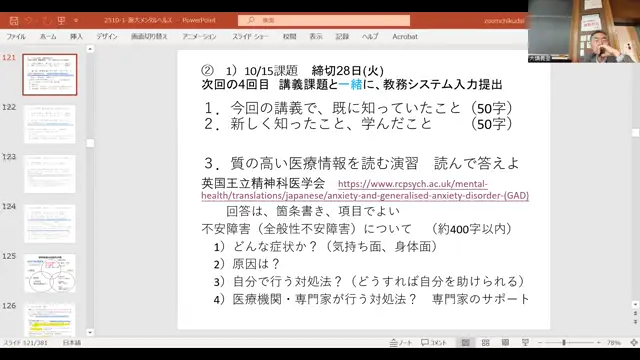The image size is (640, 360).
Task: Open the 挿入 (Insert) ribbon tab
Action: [x=76, y=36]
